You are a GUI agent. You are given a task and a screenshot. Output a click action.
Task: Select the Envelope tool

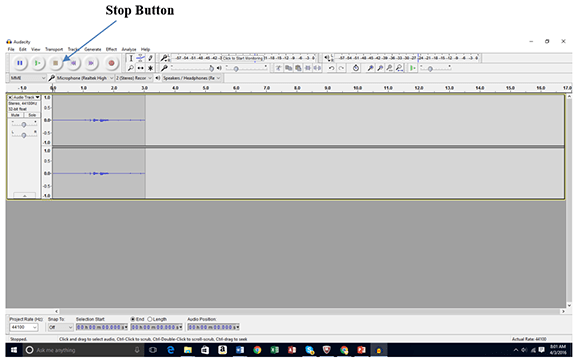tap(140, 58)
